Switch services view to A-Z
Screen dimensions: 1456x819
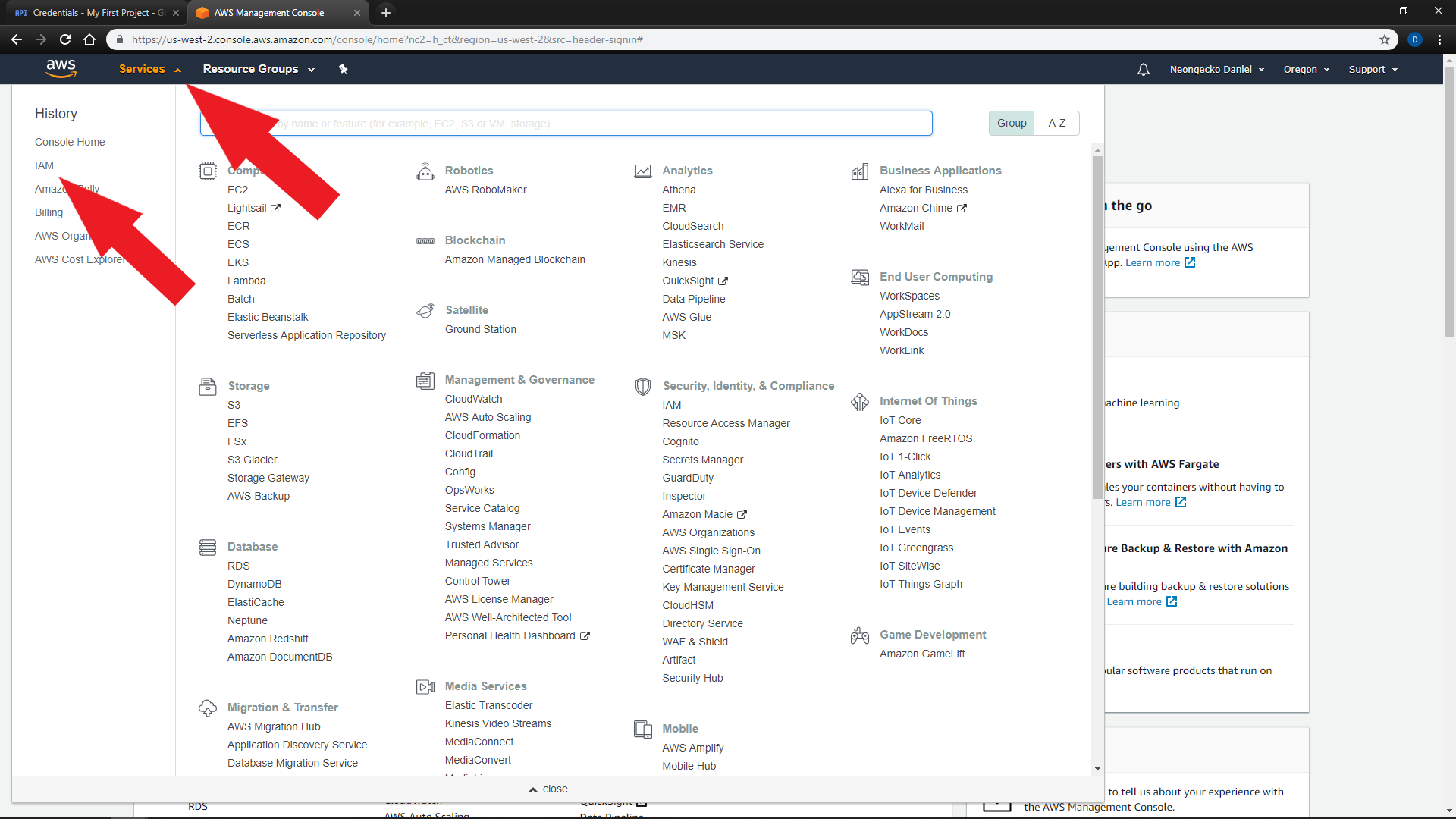1057,123
